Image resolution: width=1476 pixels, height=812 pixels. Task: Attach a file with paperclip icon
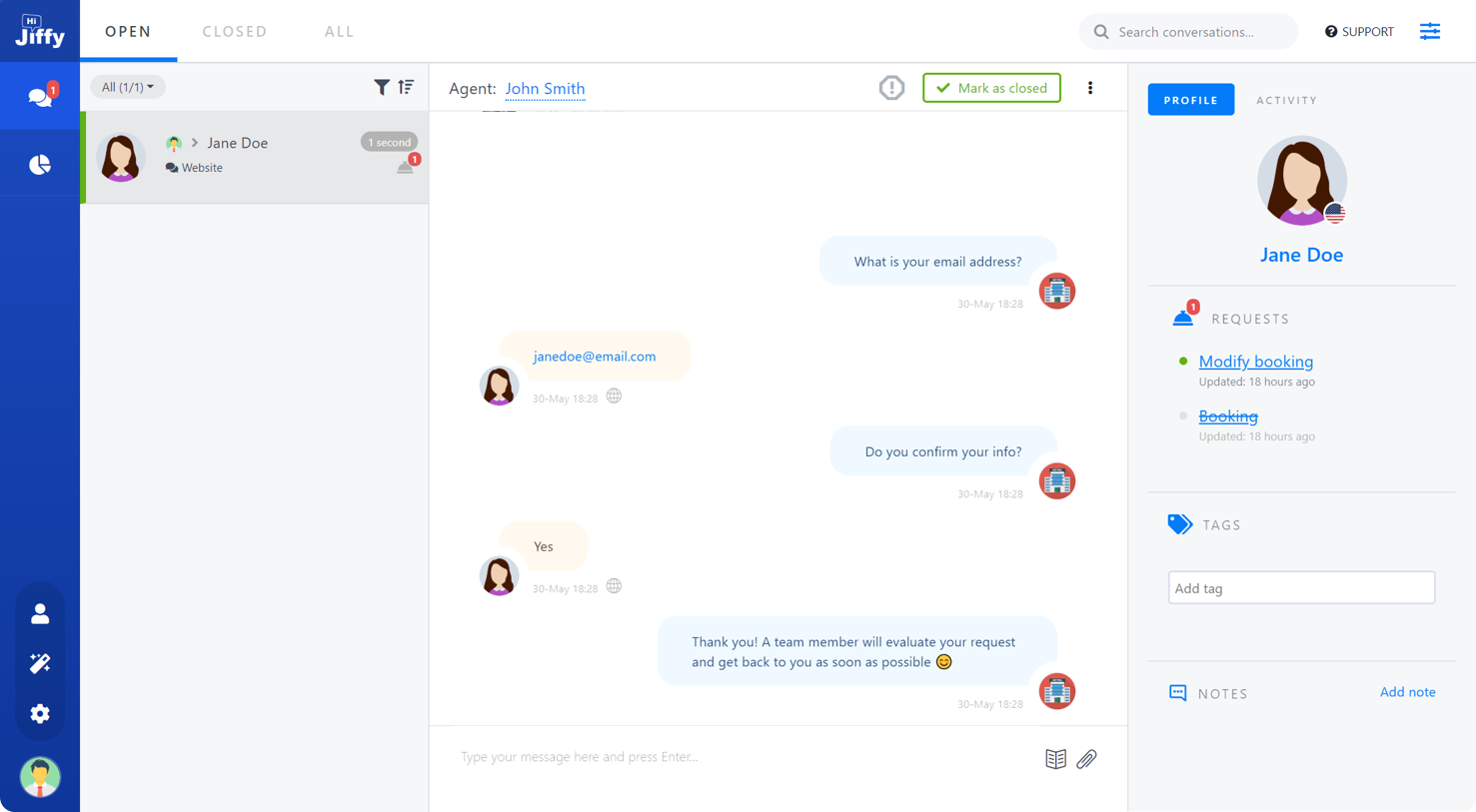click(x=1086, y=759)
